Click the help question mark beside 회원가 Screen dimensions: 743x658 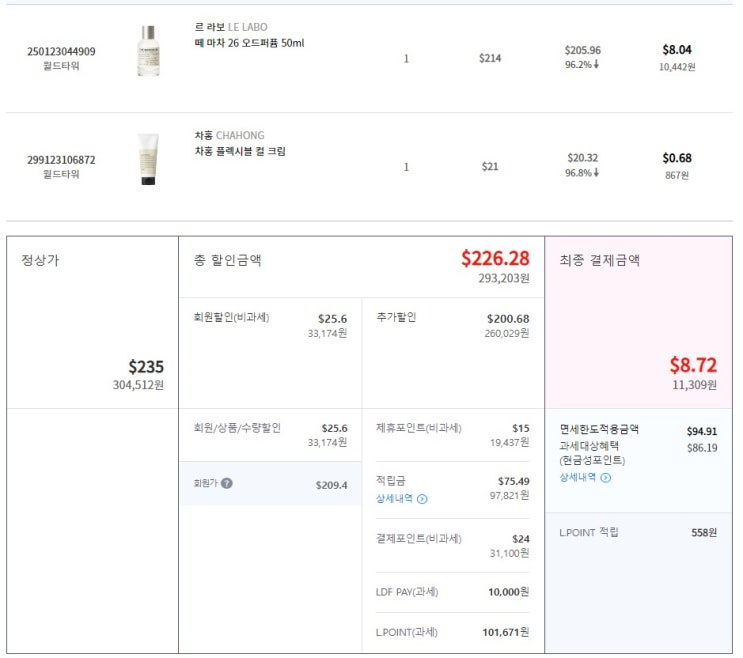point(227,484)
